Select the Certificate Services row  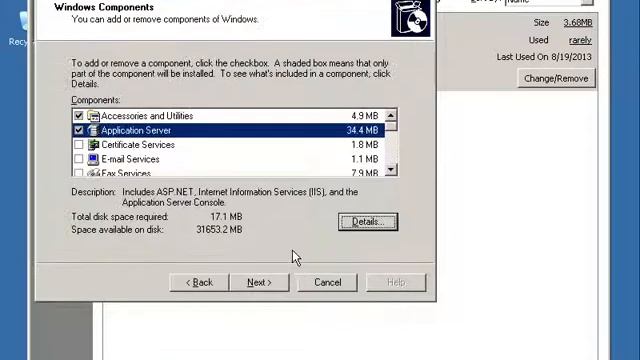coord(228,144)
